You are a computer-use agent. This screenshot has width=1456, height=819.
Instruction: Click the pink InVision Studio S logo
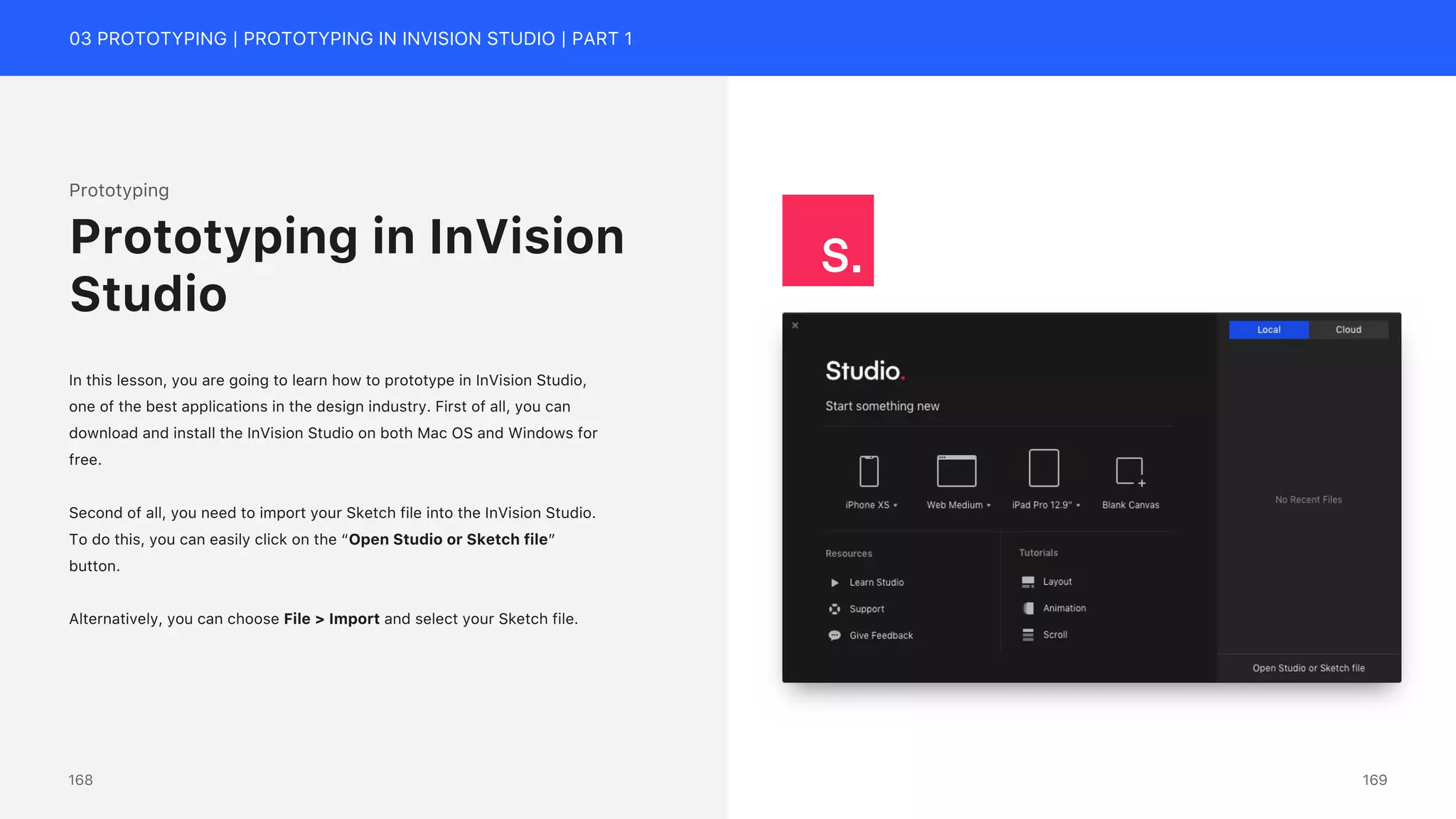coord(828,240)
